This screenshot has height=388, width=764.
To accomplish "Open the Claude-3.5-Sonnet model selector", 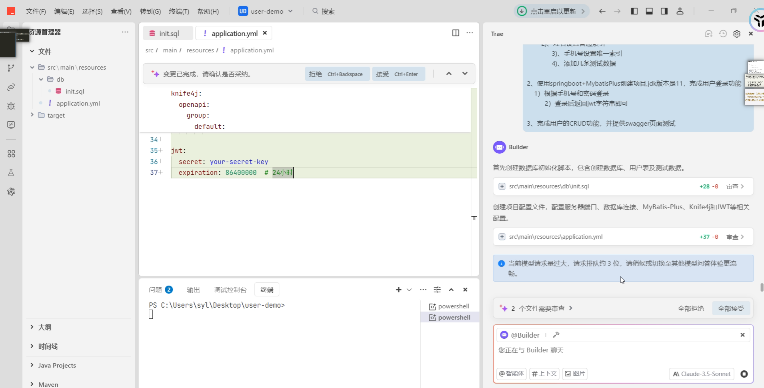I will (702, 374).
